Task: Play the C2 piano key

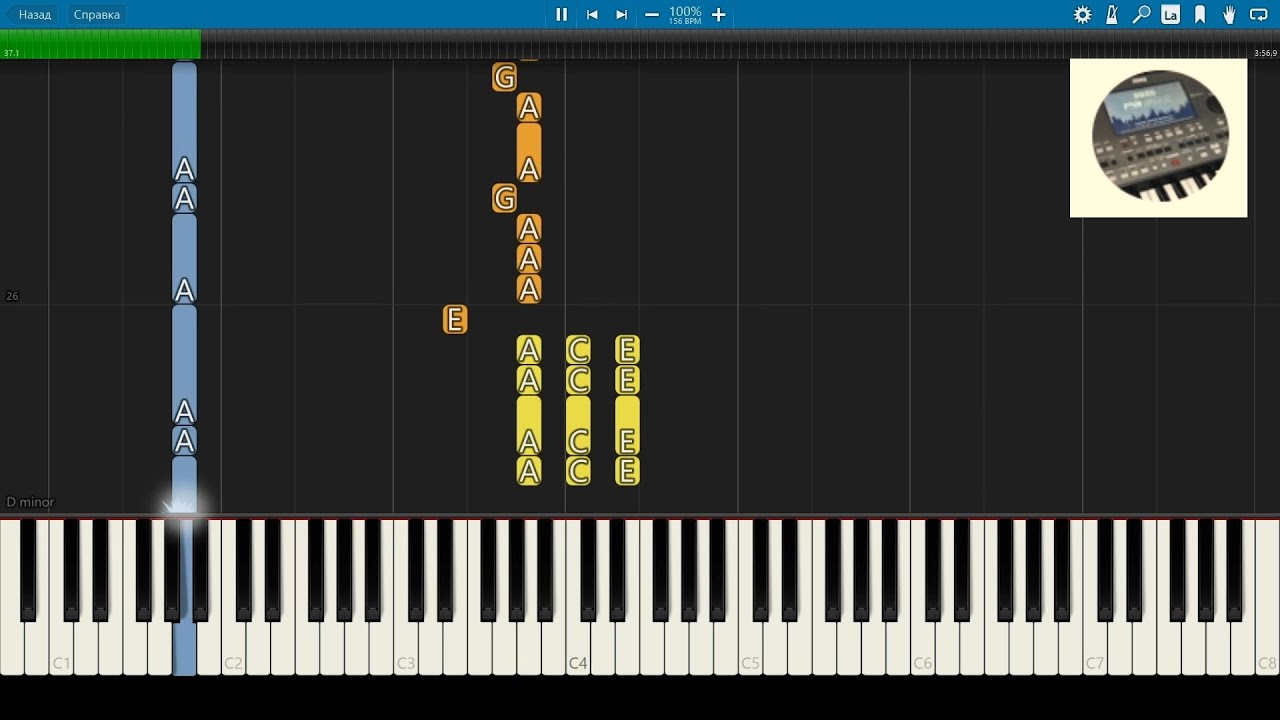Action: pyautogui.click(x=233, y=648)
